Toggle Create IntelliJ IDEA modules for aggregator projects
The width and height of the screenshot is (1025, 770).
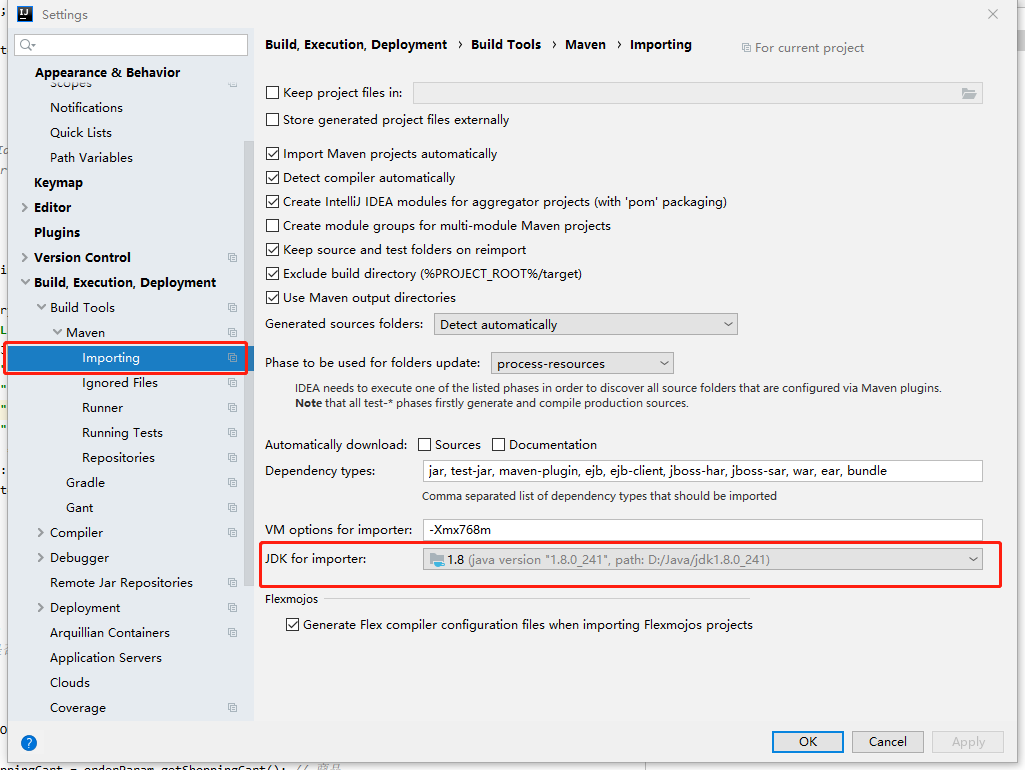[273, 202]
